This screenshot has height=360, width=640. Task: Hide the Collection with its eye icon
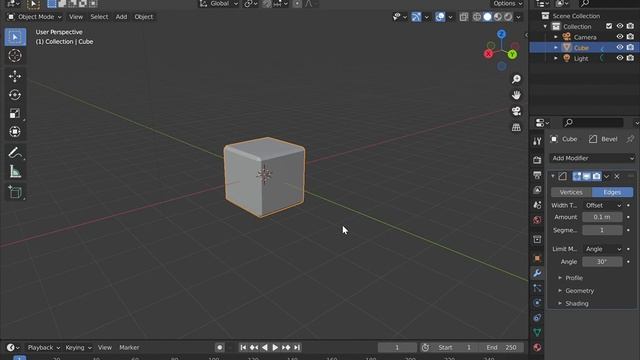click(x=620, y=26)
